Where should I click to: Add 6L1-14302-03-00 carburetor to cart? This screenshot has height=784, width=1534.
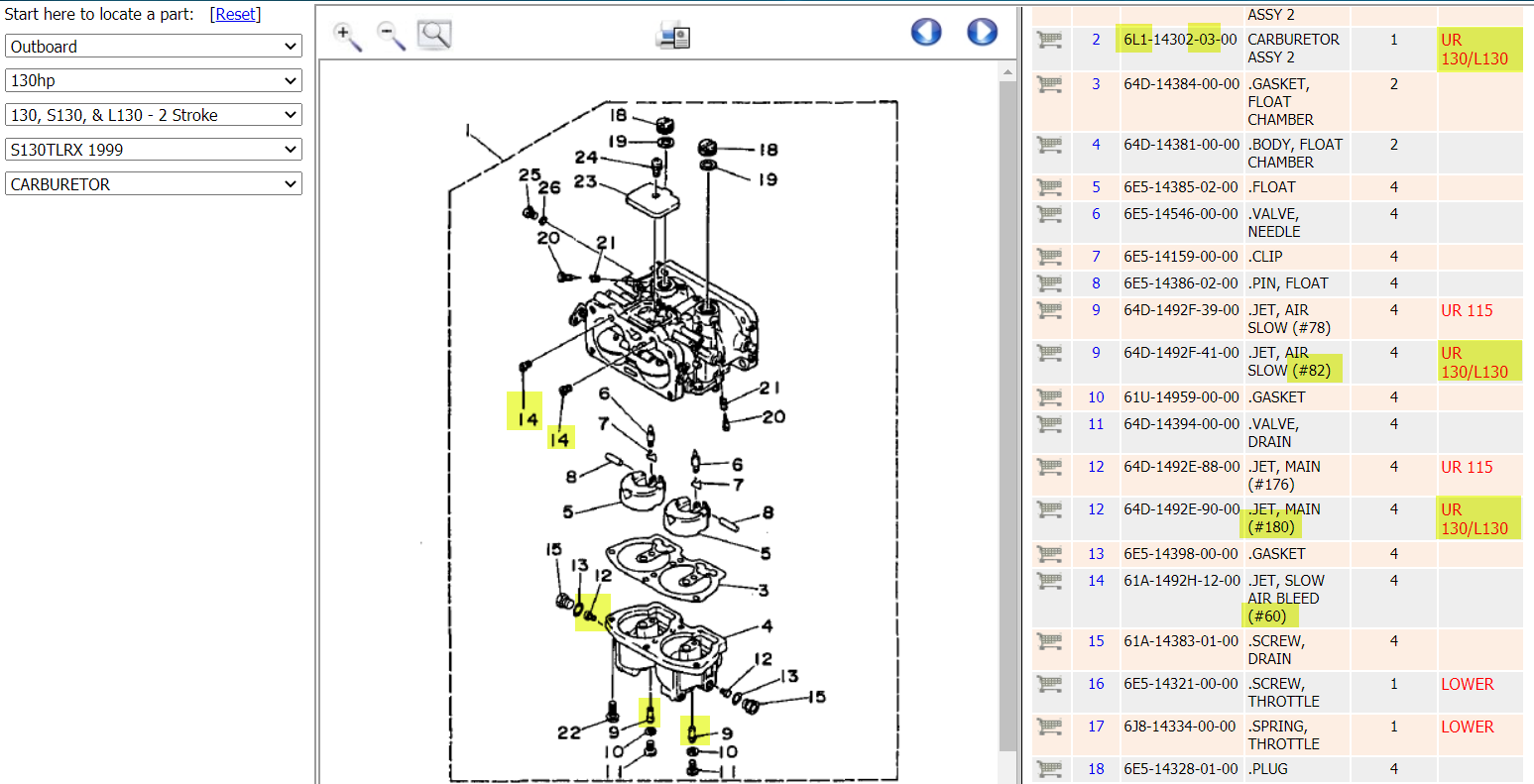[1049, 40]
